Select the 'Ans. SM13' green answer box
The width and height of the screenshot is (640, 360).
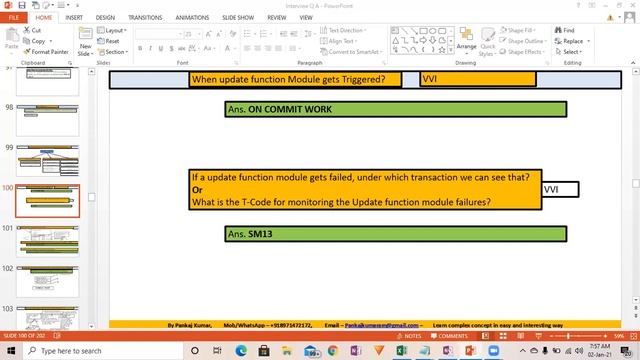tap(396, 234)
